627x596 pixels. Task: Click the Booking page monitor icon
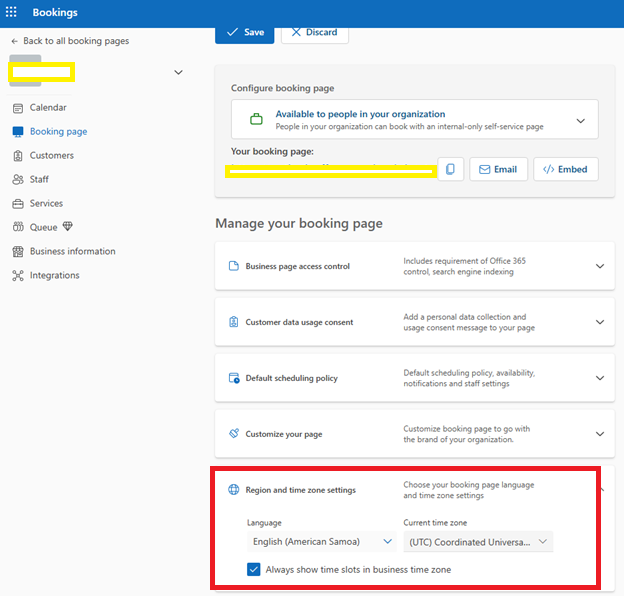[18, 132]
